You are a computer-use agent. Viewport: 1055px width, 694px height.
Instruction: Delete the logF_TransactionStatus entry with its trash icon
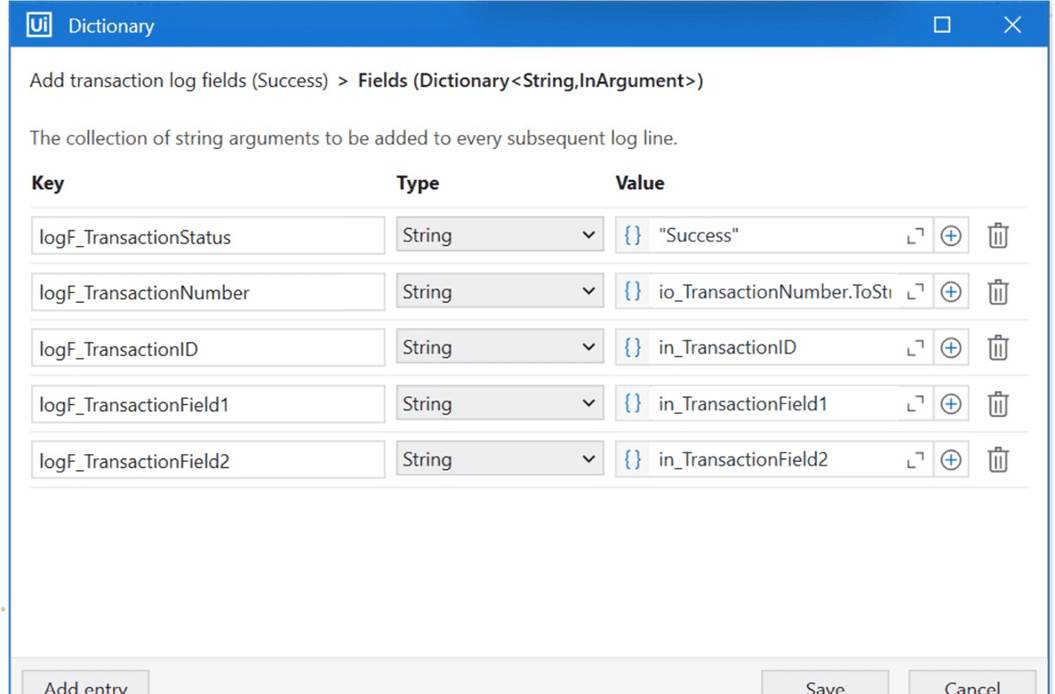coord(998,235)
